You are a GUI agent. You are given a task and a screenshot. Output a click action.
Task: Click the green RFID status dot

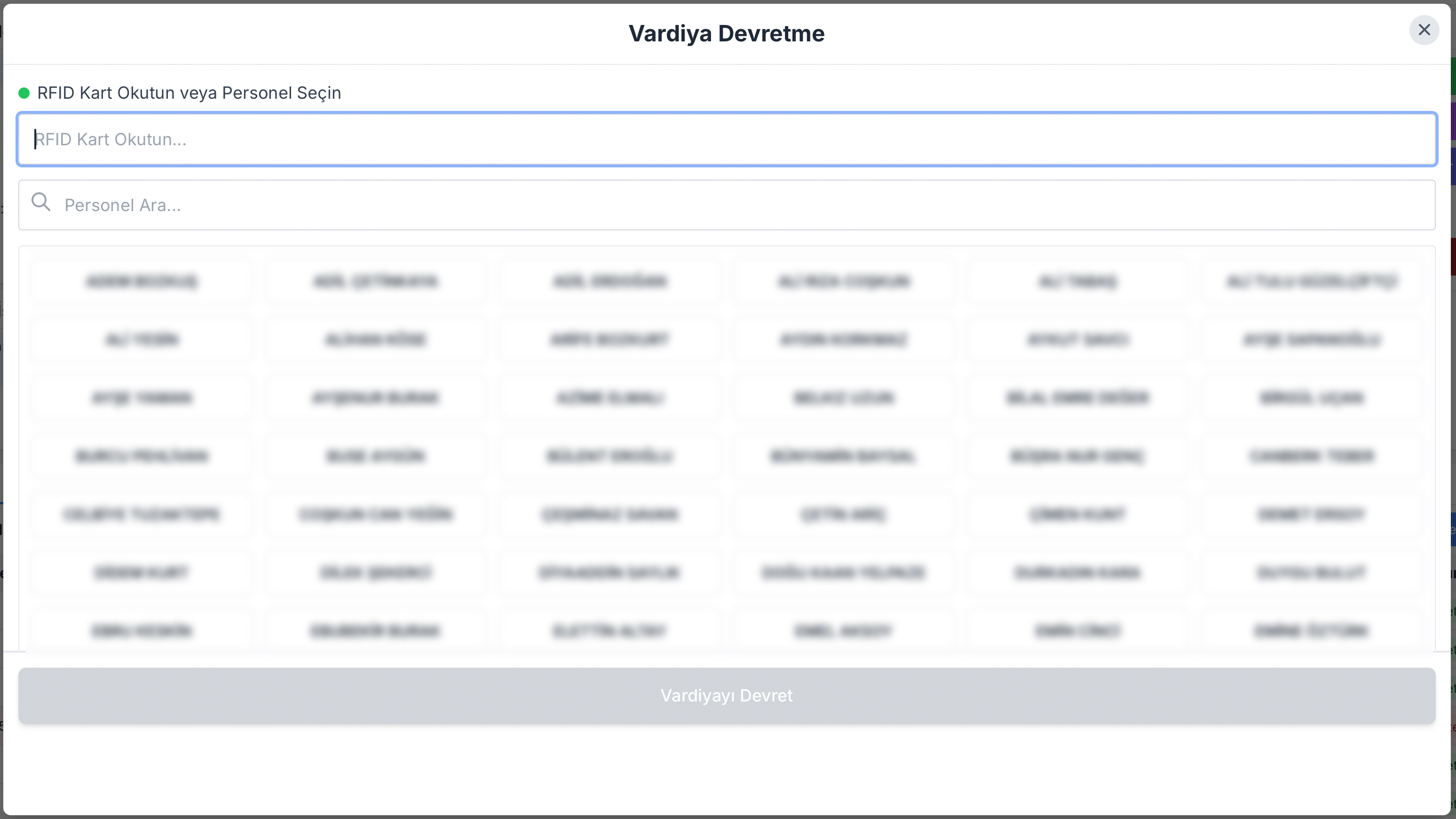coord(24,93)
